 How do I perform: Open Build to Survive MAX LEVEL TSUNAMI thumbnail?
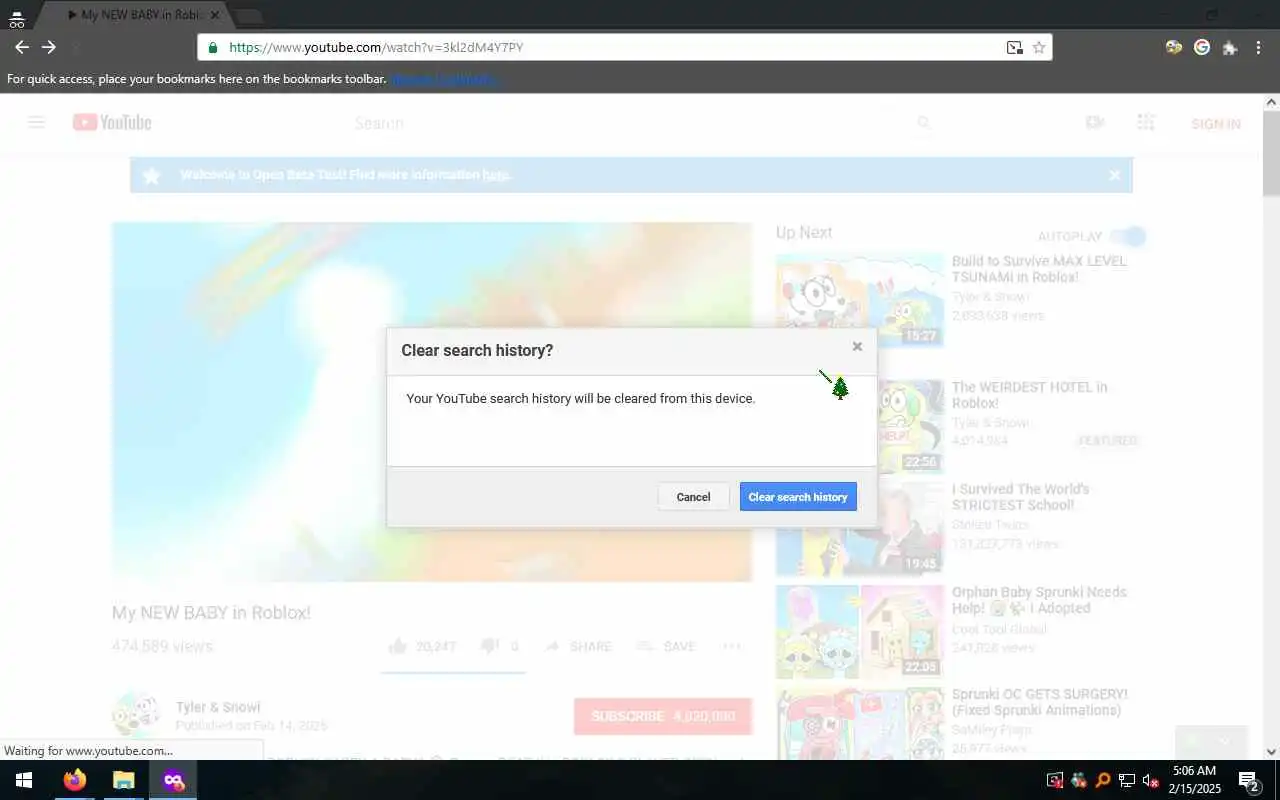860,300
